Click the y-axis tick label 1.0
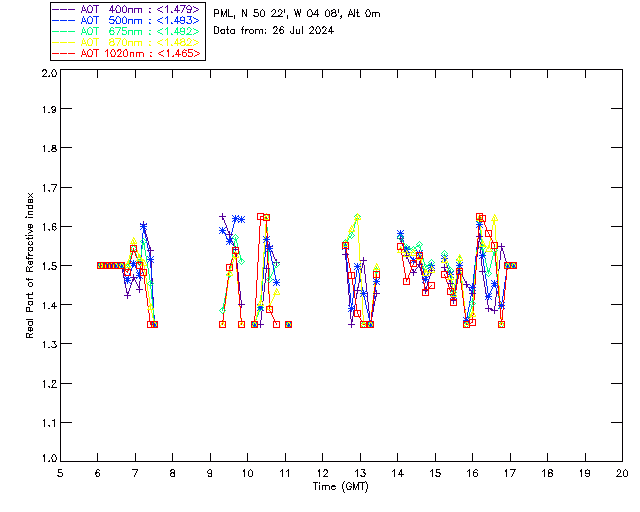This screenshot has width=640, height=512. [48, 459]
